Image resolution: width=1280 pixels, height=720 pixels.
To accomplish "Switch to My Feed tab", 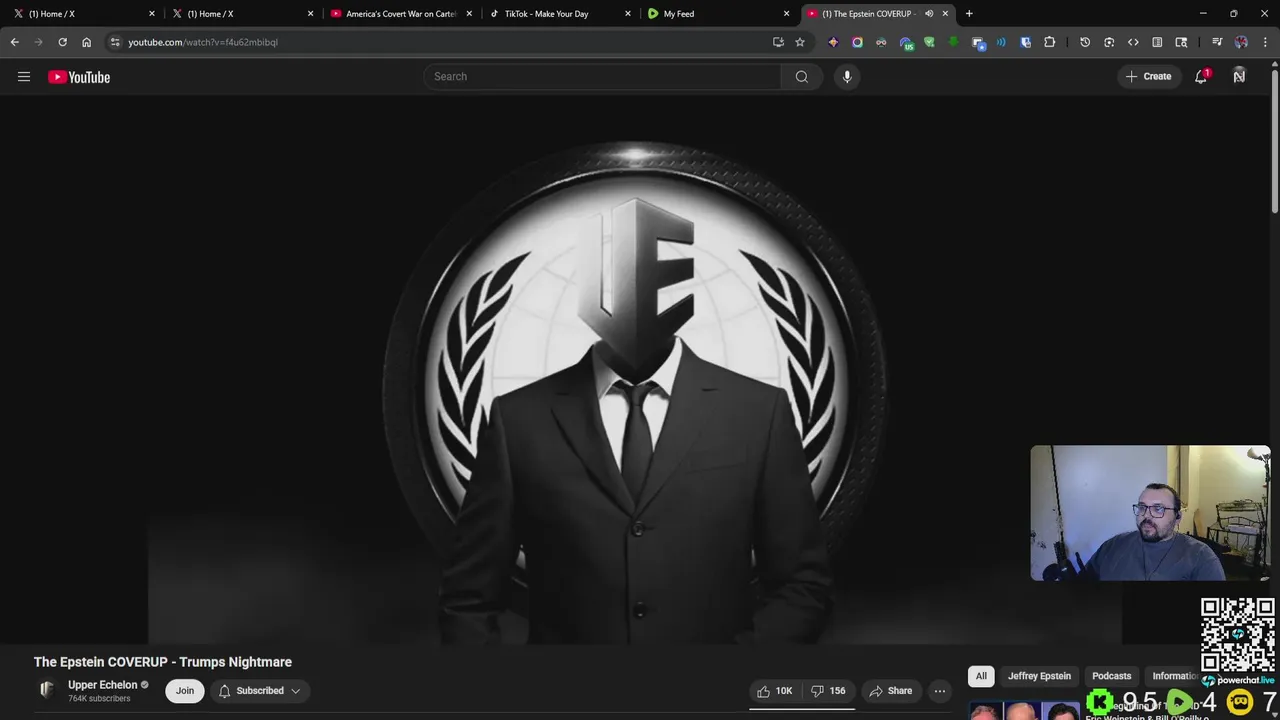I will (x=718, y=14).
